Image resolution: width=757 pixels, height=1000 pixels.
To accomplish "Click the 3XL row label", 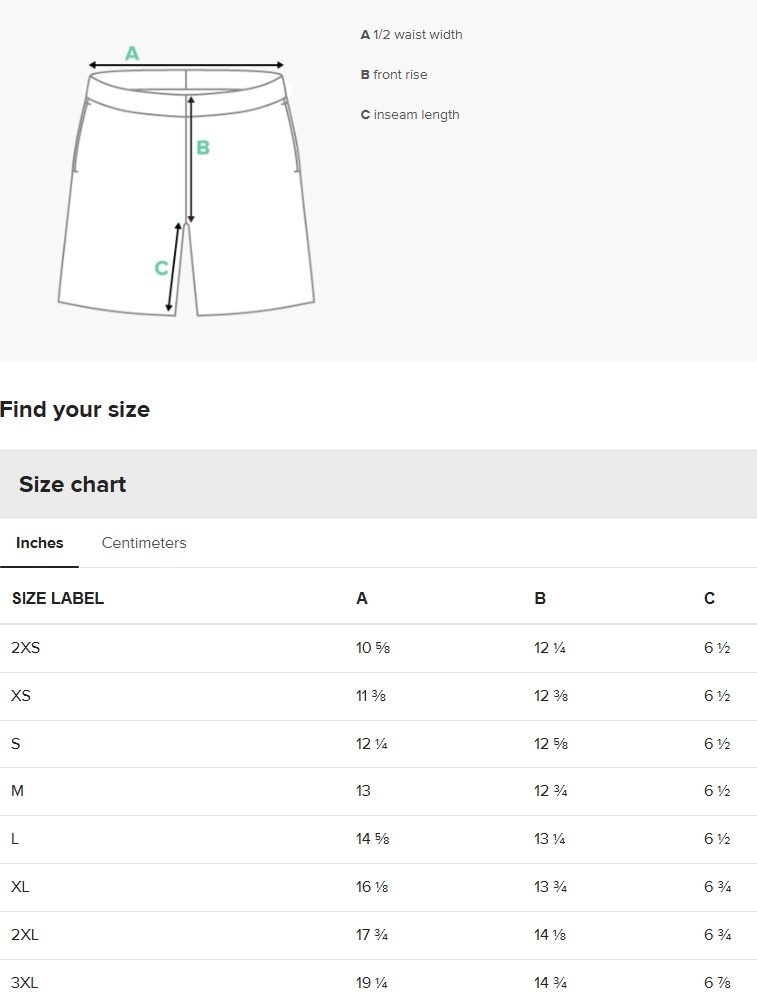I will (x=24, y=983).
